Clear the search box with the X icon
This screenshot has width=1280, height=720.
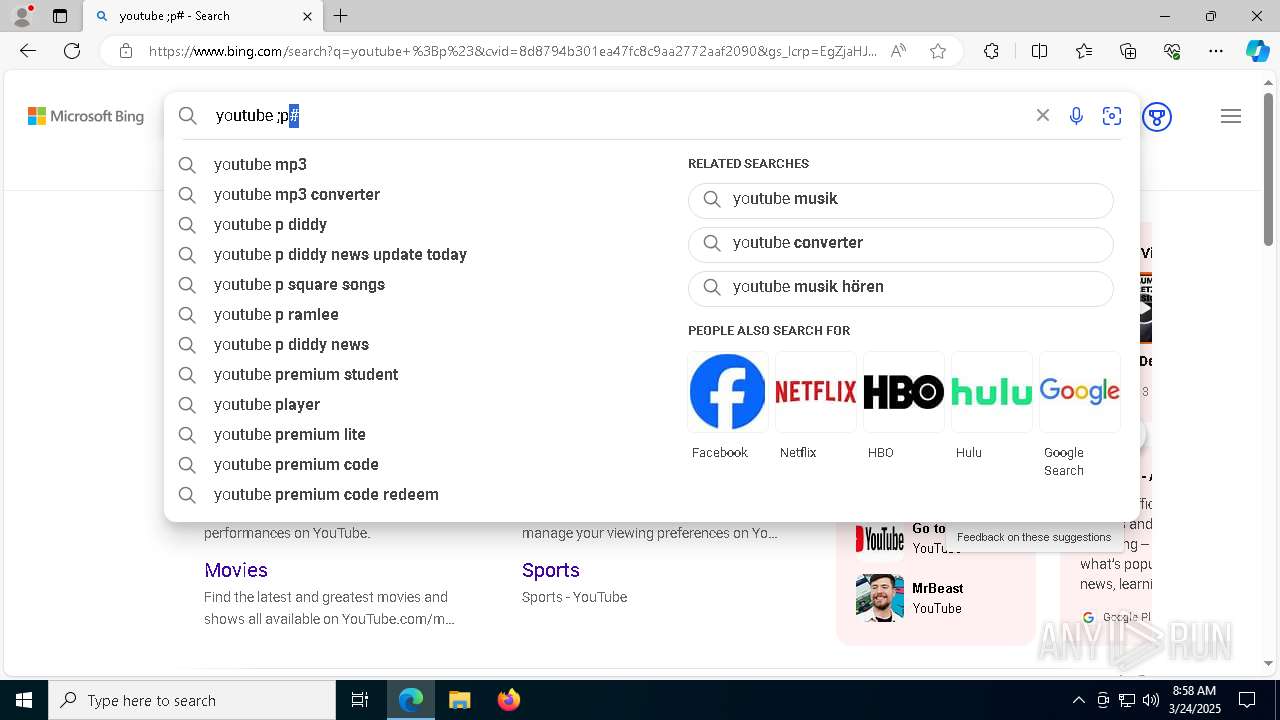pyautogui.click(x=1043, y=116)
